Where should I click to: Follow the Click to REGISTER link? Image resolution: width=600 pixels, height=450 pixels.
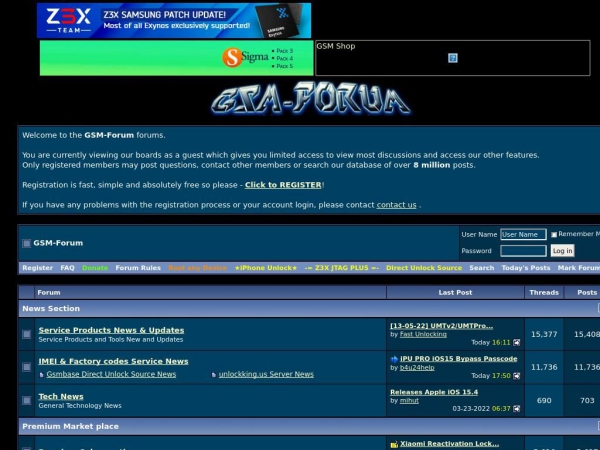tap(283, 185)
